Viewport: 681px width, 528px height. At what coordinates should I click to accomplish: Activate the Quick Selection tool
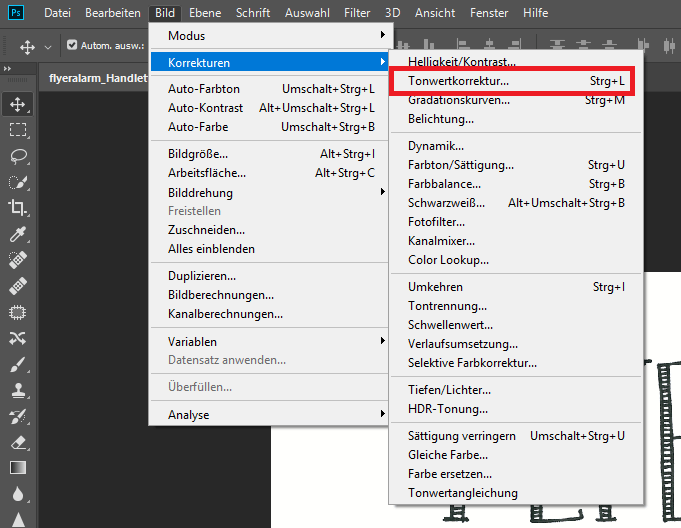[18, 182]
